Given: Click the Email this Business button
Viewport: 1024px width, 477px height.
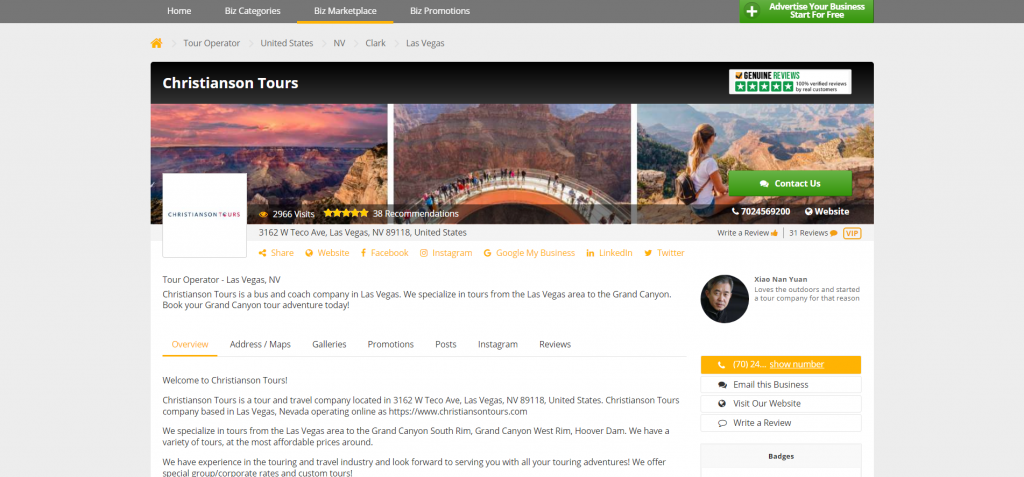Looking at the screenshot, I should pyautogui.click(x=770, y=384).
